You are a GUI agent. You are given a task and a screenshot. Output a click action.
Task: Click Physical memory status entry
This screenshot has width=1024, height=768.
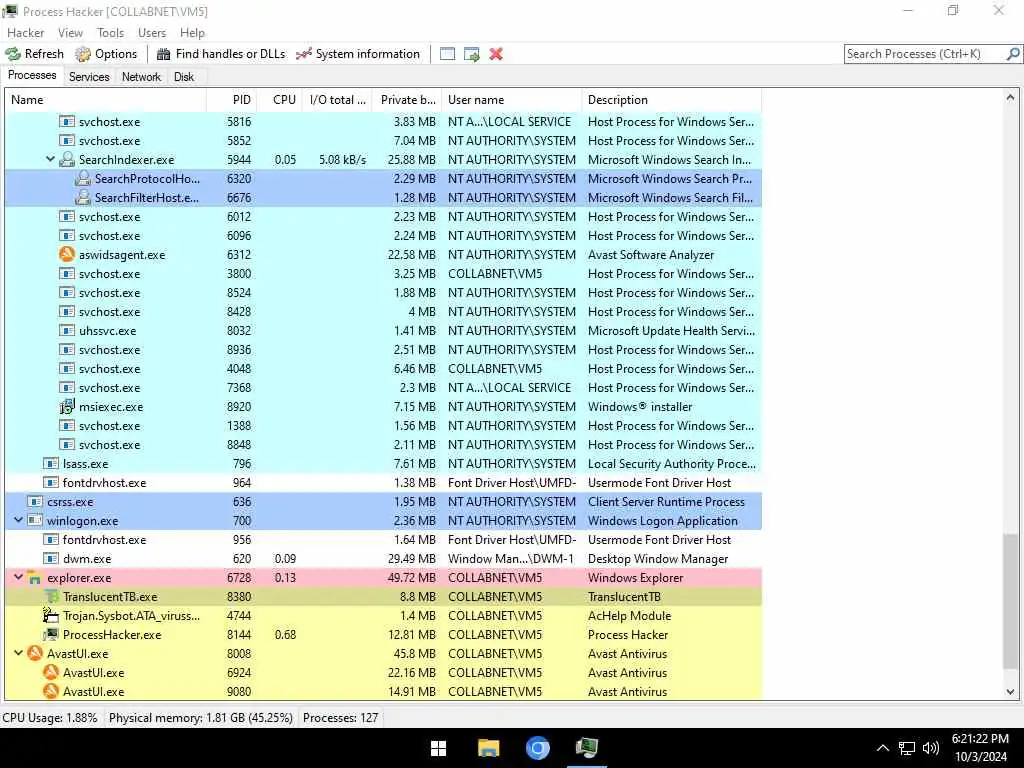(x=200, y=718)
